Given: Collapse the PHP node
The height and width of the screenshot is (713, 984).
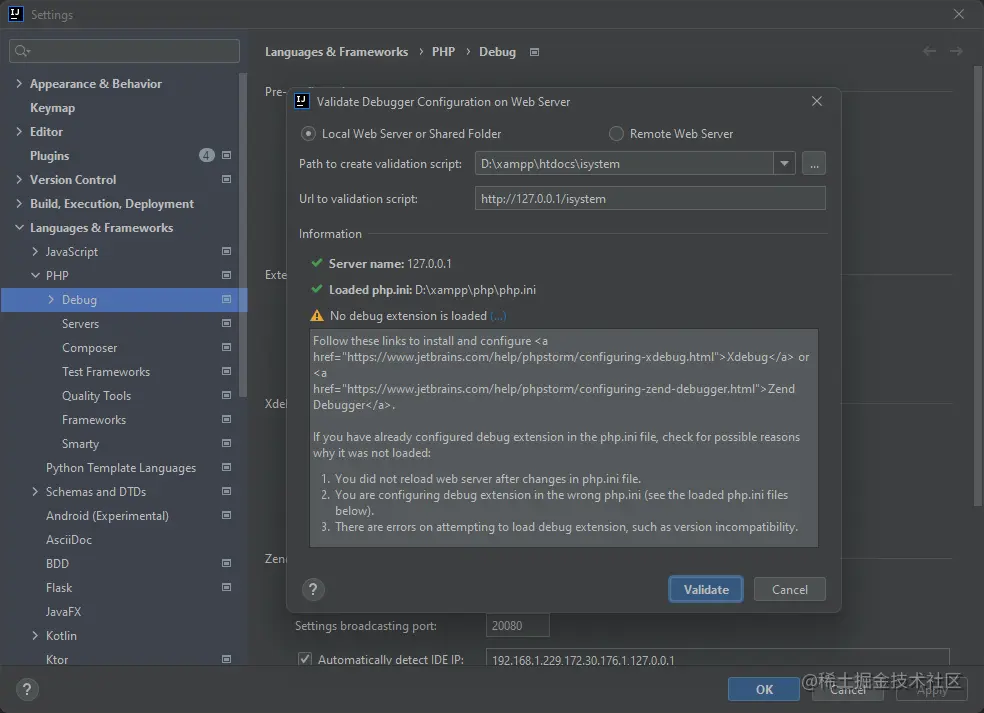Looking at the screenshot, I should click(35, 275).
